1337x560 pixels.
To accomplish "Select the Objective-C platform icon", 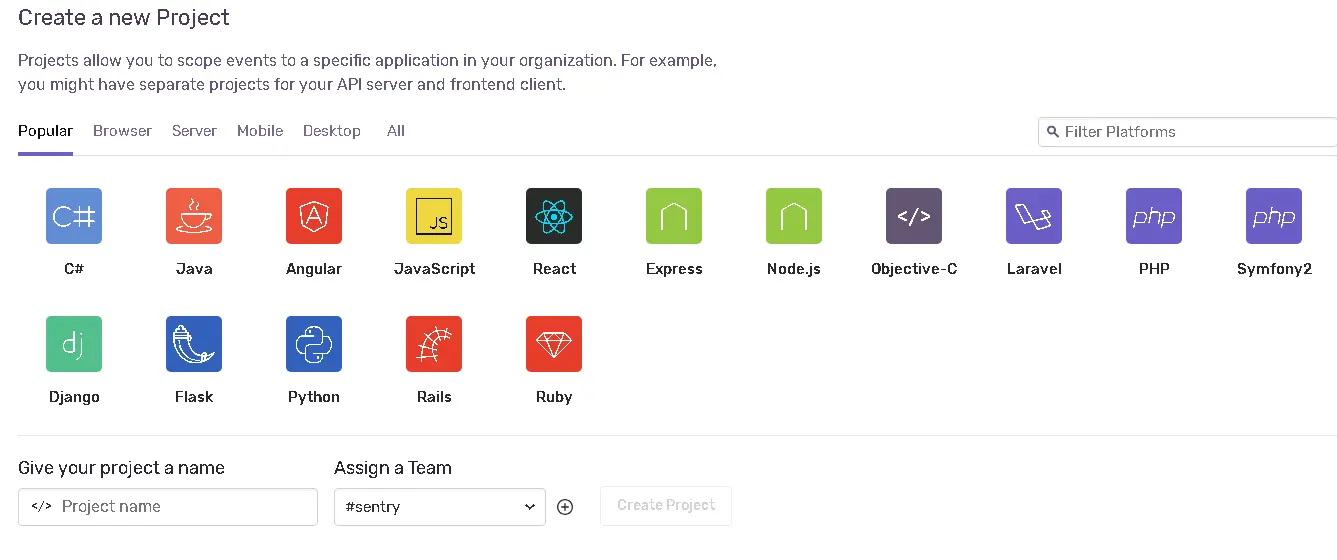I will (x=914, y=216).
